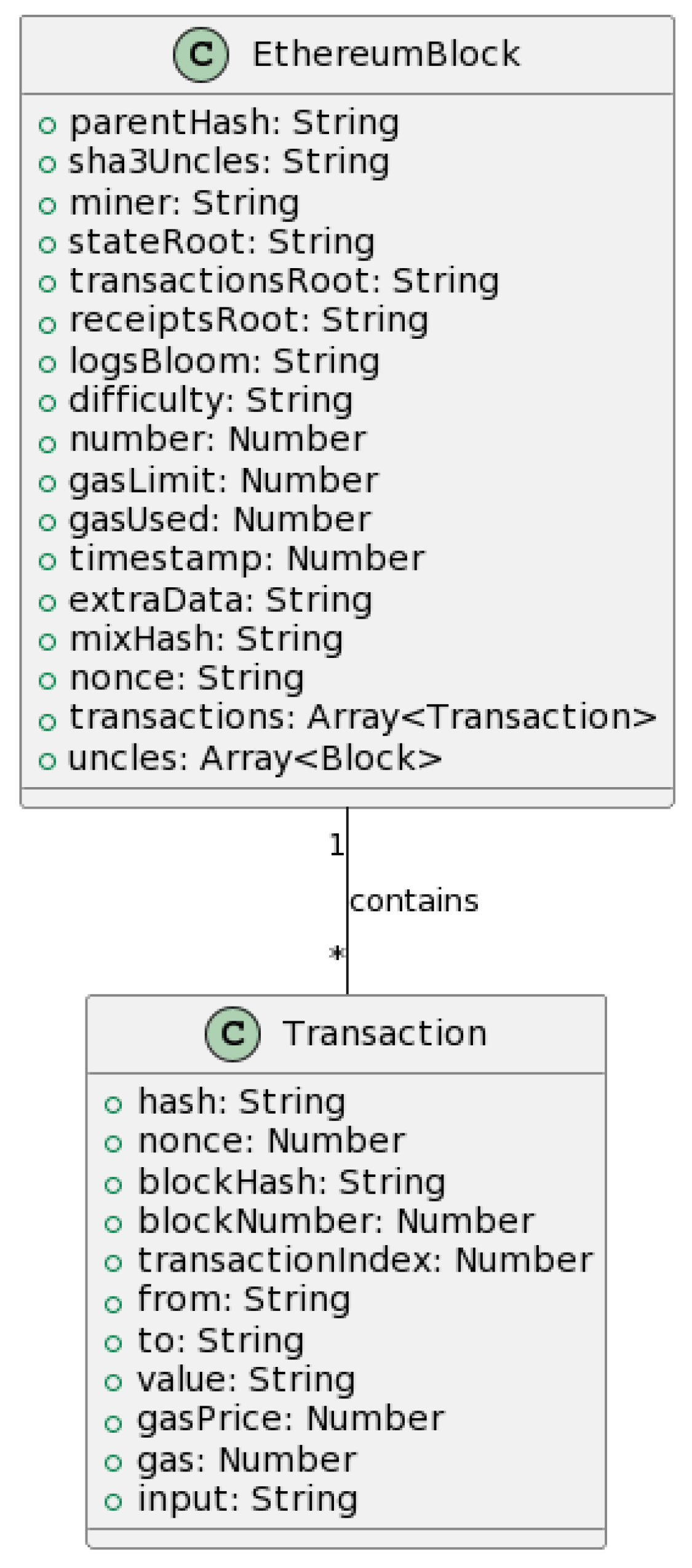Click the difficulty: String attribute
The width and height of the screenshot is (692, 1568).
click(x=210, y=400)
